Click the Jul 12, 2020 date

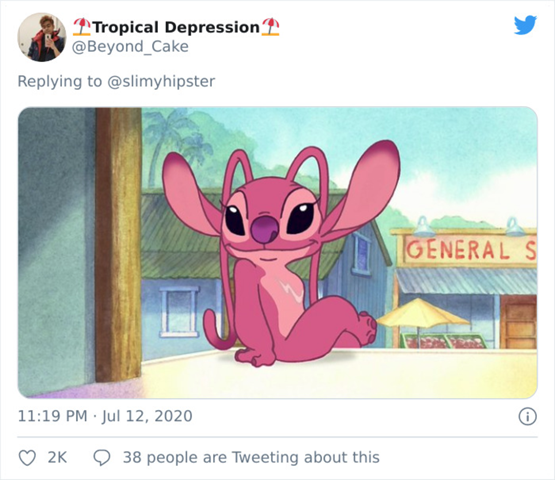tap(147, 416)
